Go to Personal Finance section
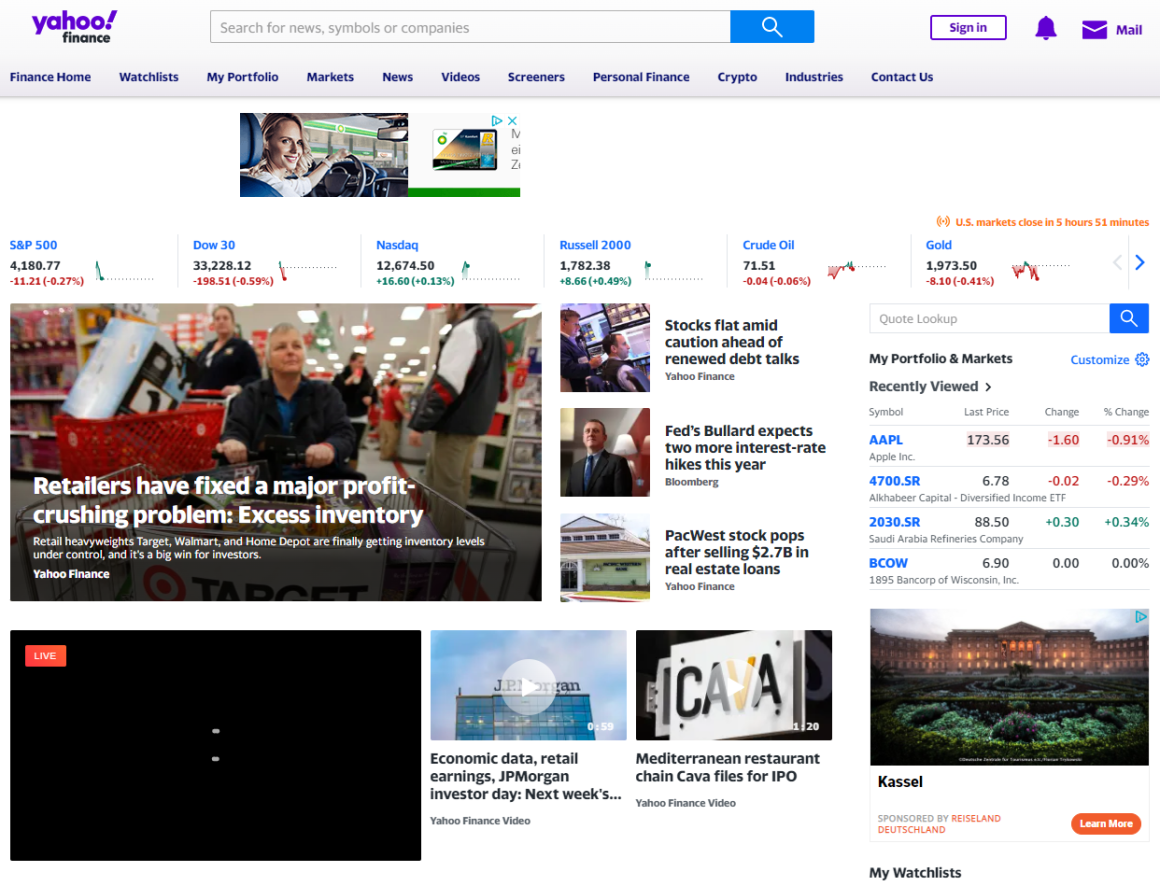The height and width of the screenshot is (886, 1160). [x=641, y=77]
